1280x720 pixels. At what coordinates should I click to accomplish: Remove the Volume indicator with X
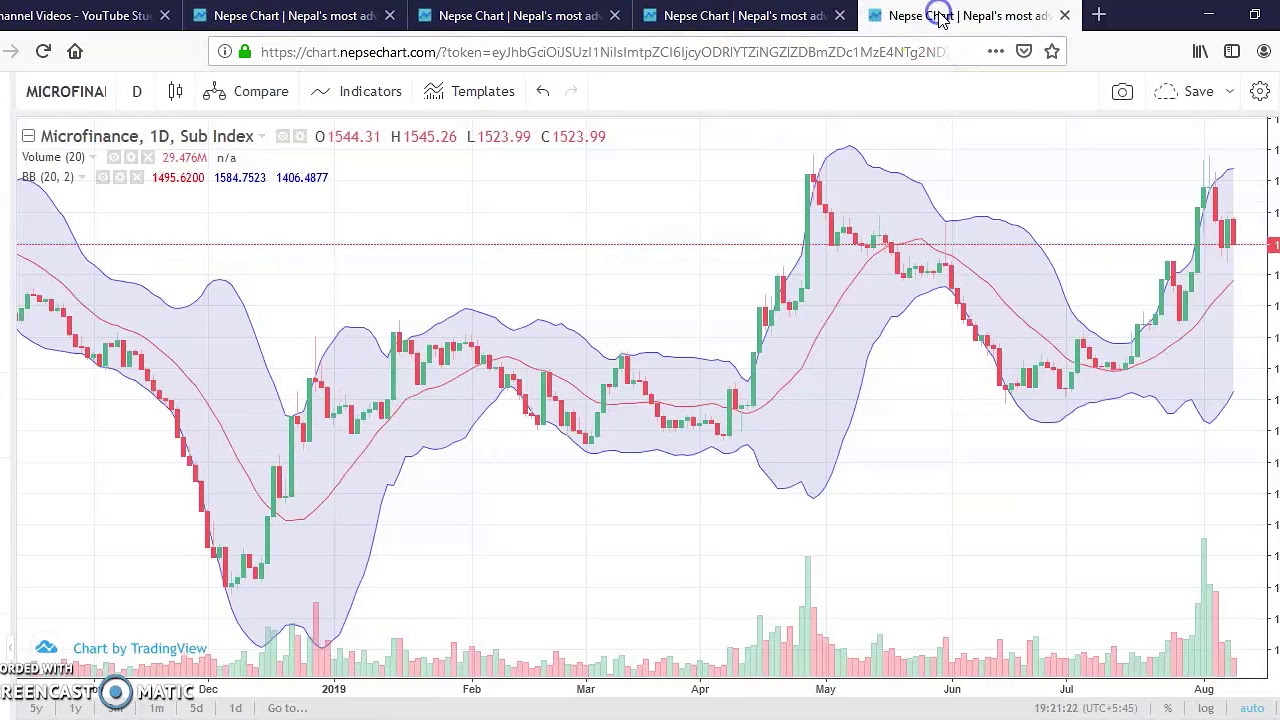click(148, 157)
